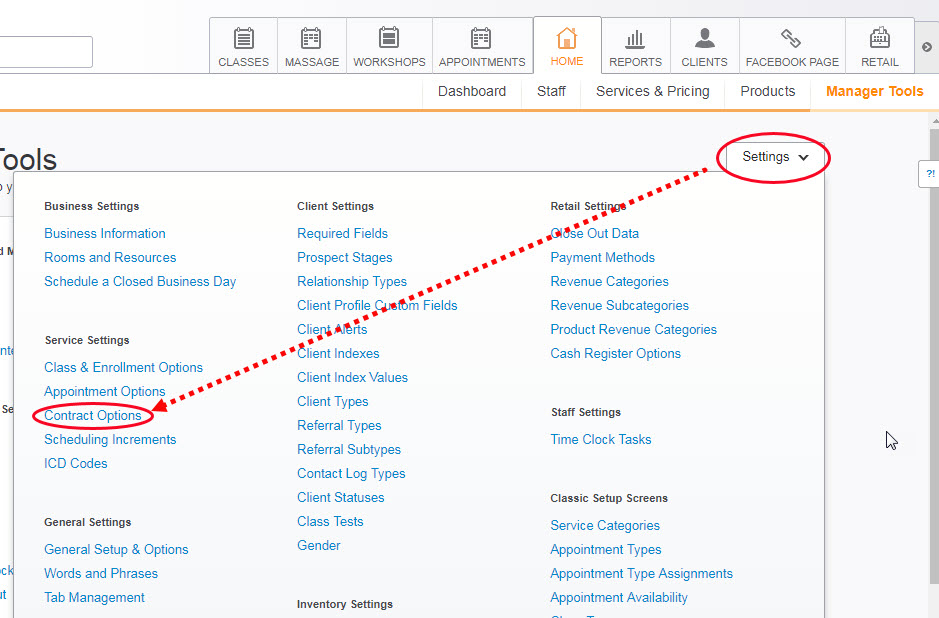This screenshot has width=939, height=618.
Task: Open the Clients person tab
Action: coord(705,46)
